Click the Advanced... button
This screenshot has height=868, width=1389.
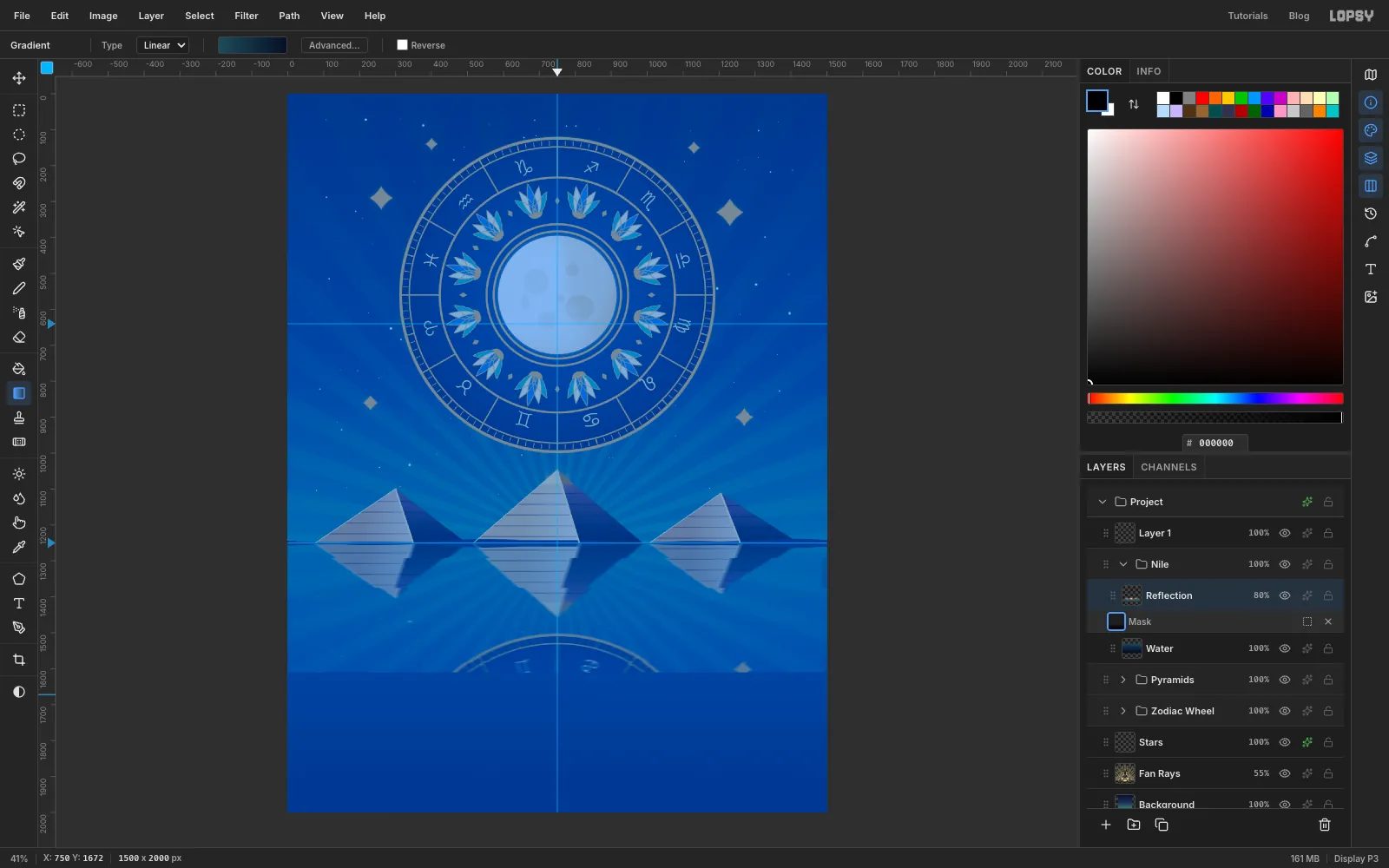click(x=334, y=45)
